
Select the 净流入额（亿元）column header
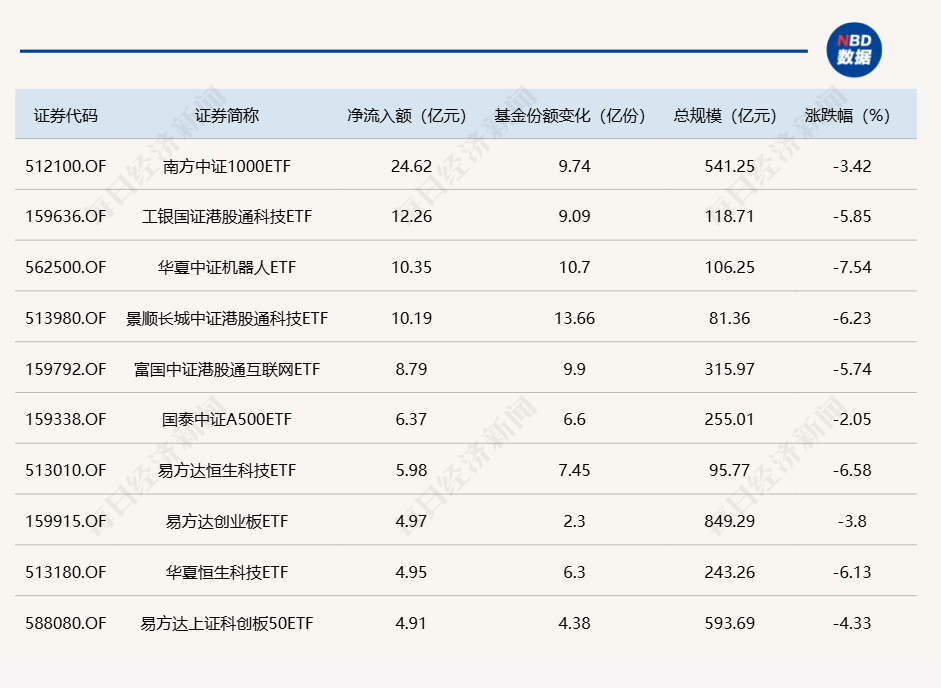(407, 115)
